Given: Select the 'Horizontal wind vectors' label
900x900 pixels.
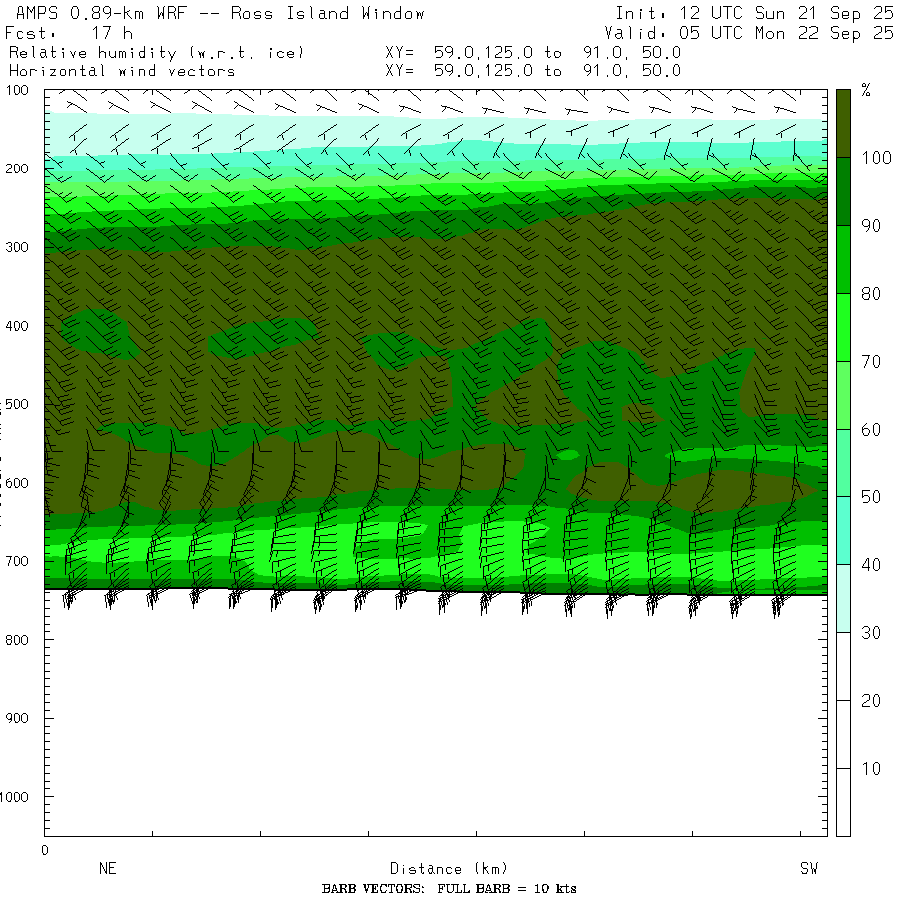Looking at the screenshot, I should (x=122, y=71).
